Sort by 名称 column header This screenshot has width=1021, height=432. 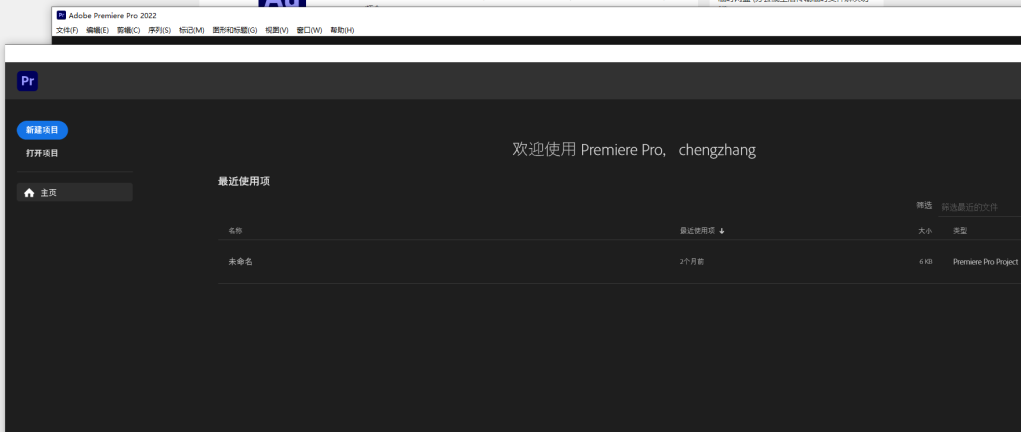click(235, 231)
